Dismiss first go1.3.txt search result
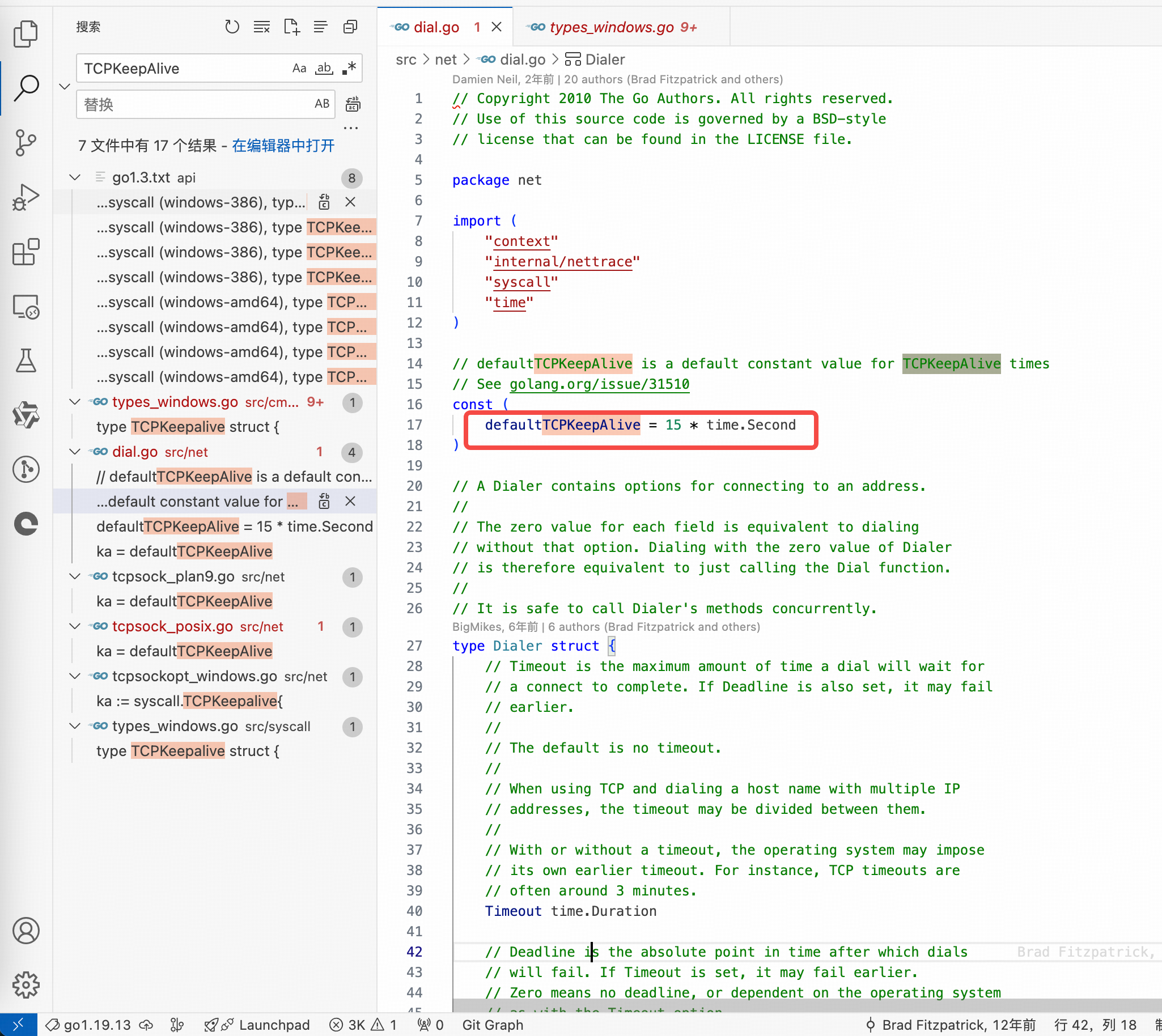1162x1036 pixels. click(350, 202)
